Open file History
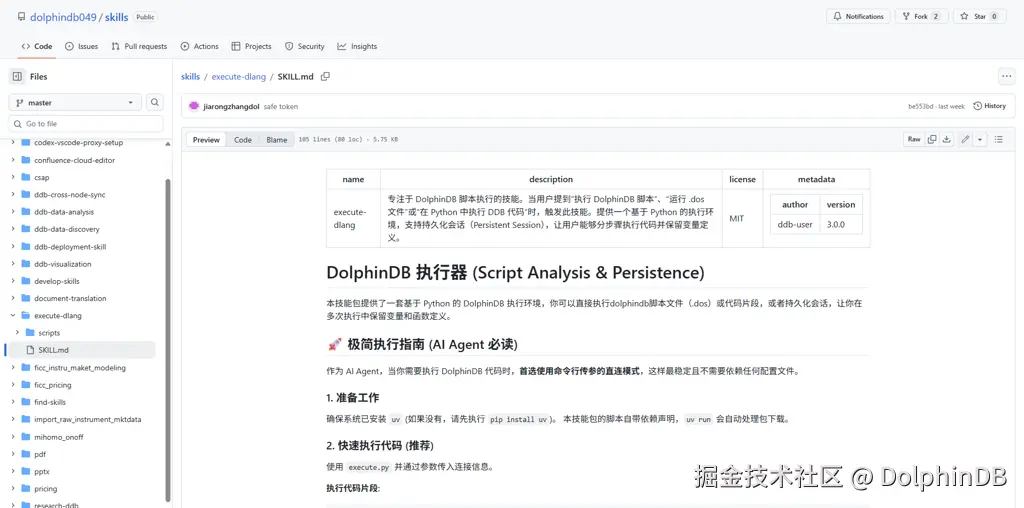The height and width of the screenshot is (508, 1024). tap(989, 106)
